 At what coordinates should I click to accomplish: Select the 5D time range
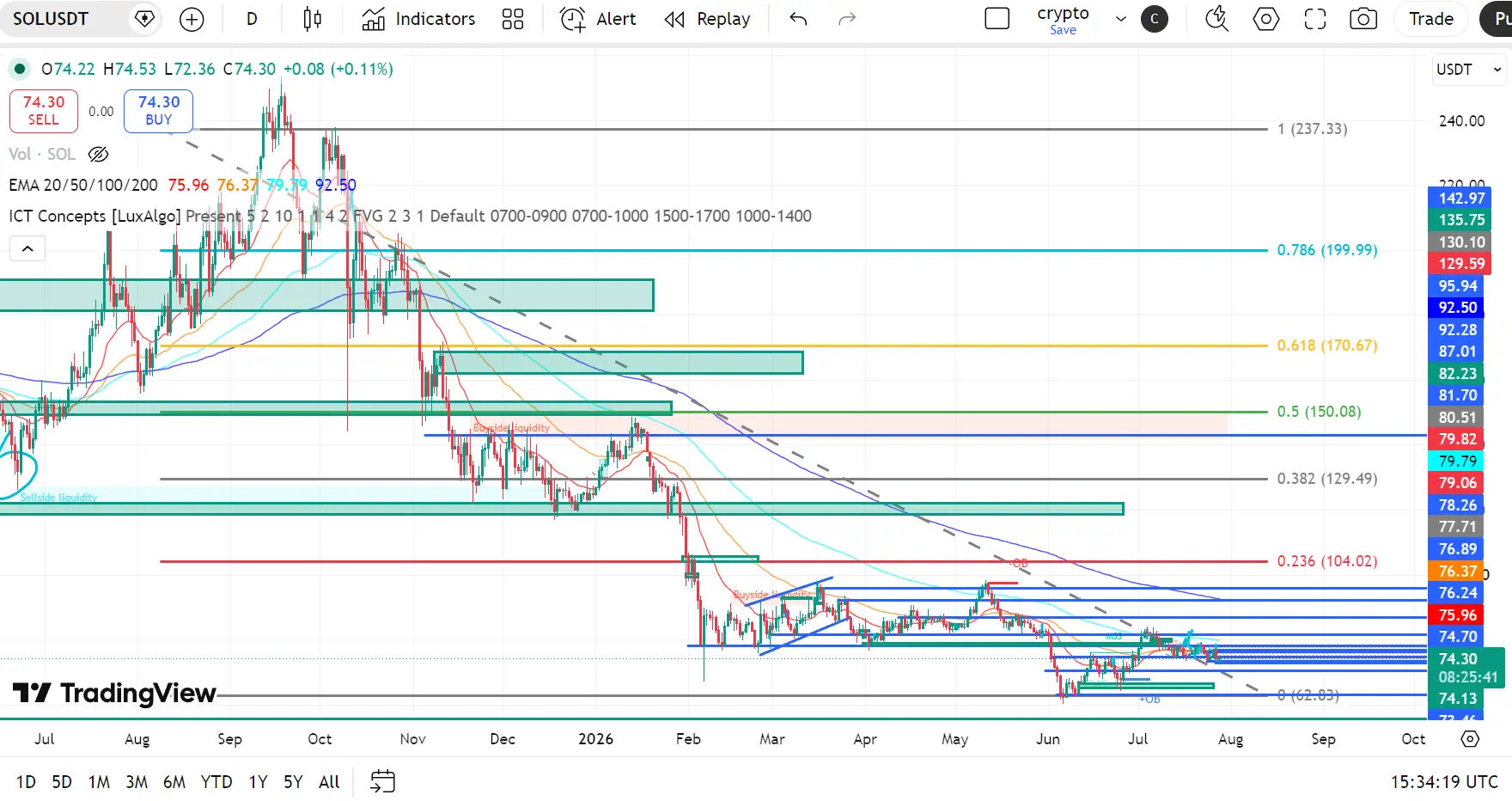coord(62,782)
